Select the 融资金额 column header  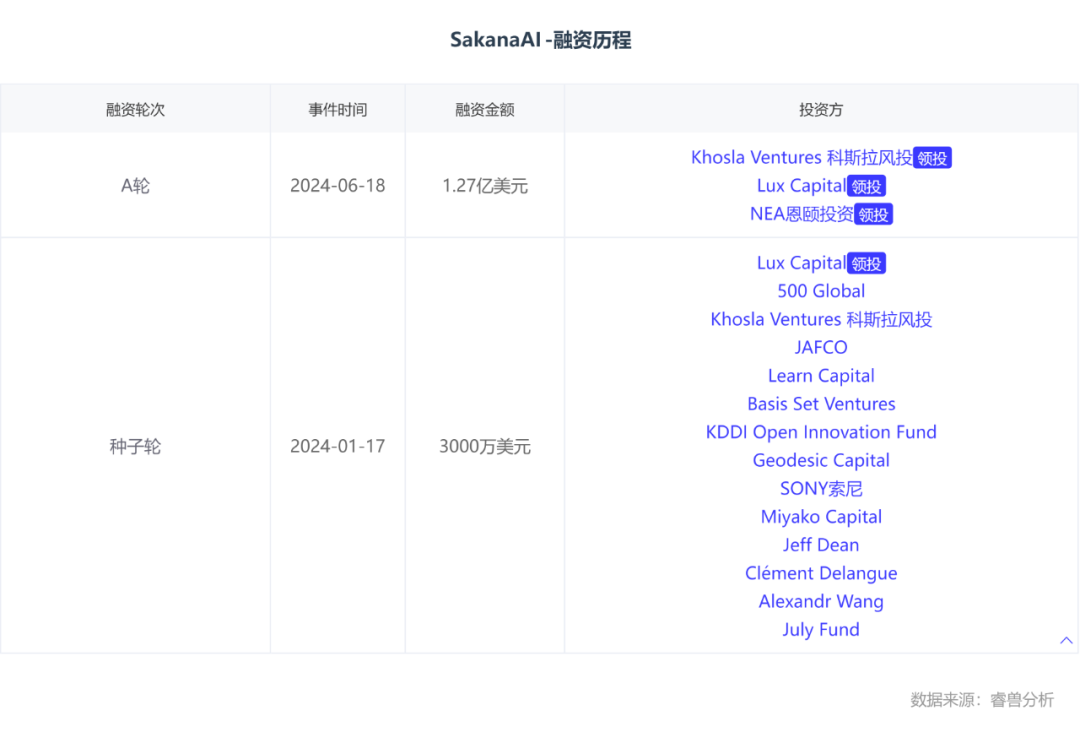click(485, 109)
